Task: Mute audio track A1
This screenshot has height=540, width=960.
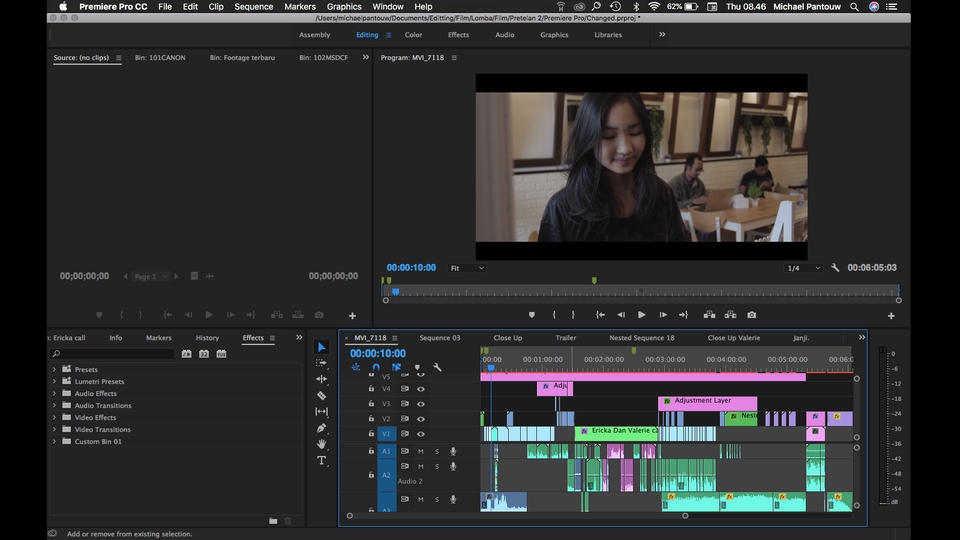Action: [420, 451]
